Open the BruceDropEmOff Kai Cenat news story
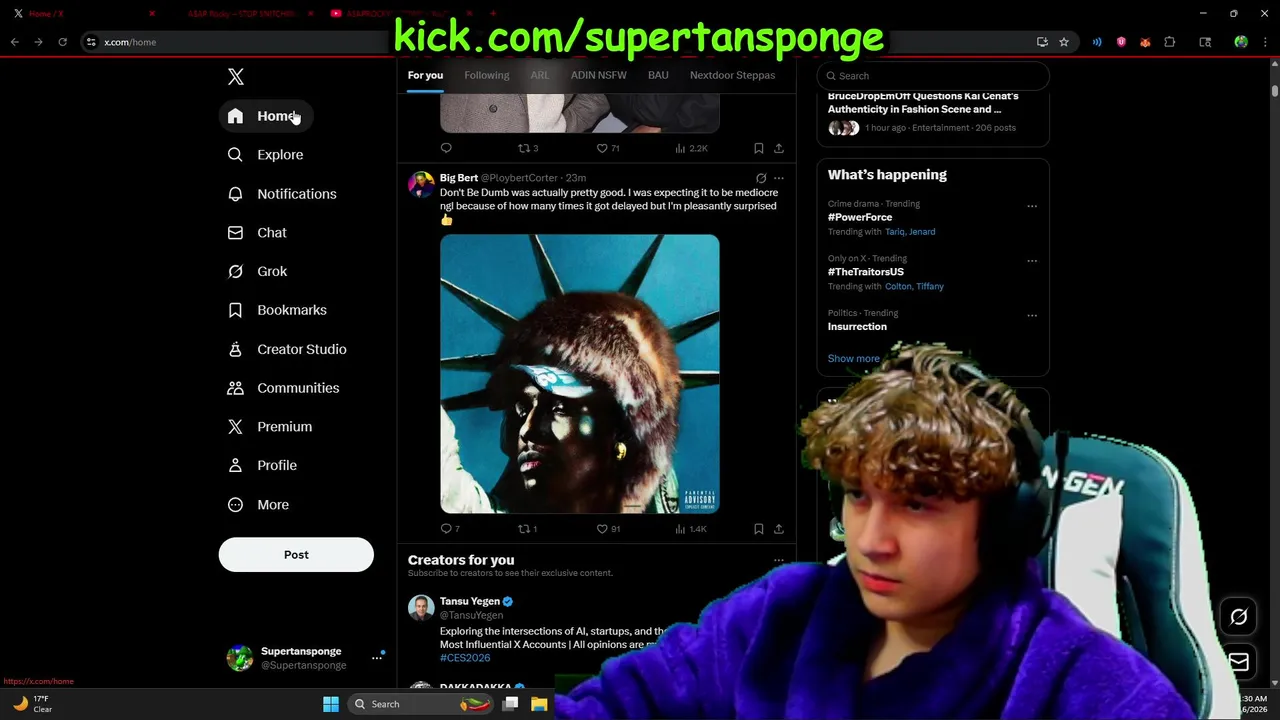Image resolution: width=1280 pixels, height=720 pixels. pyautogui.click(x=923, y=102)
